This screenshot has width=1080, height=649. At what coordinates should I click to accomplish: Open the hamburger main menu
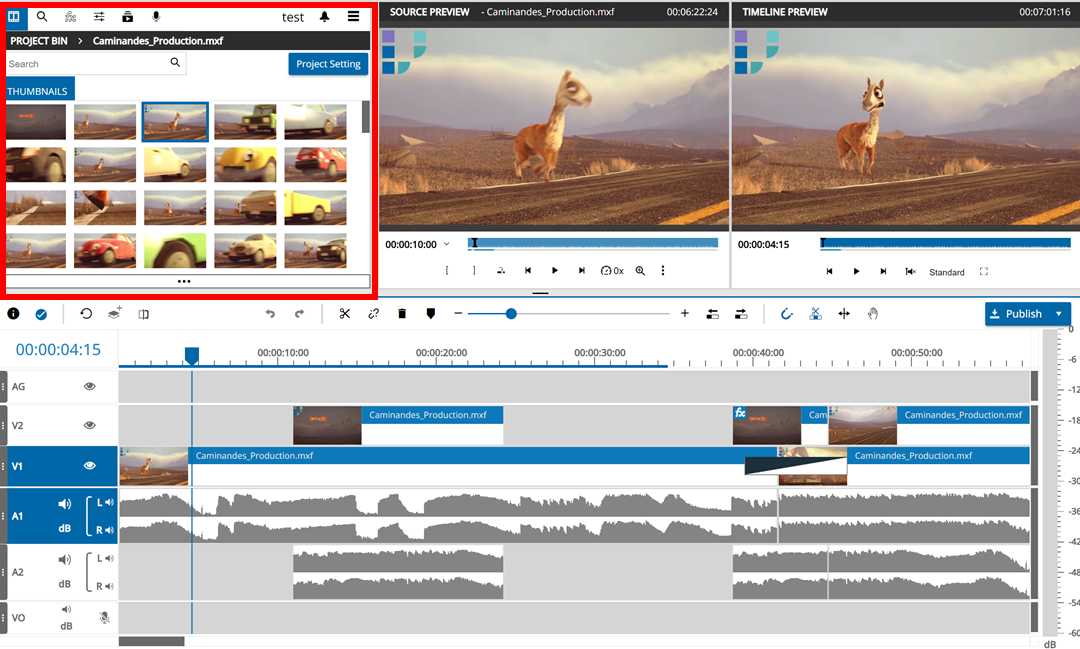[354, 17]
